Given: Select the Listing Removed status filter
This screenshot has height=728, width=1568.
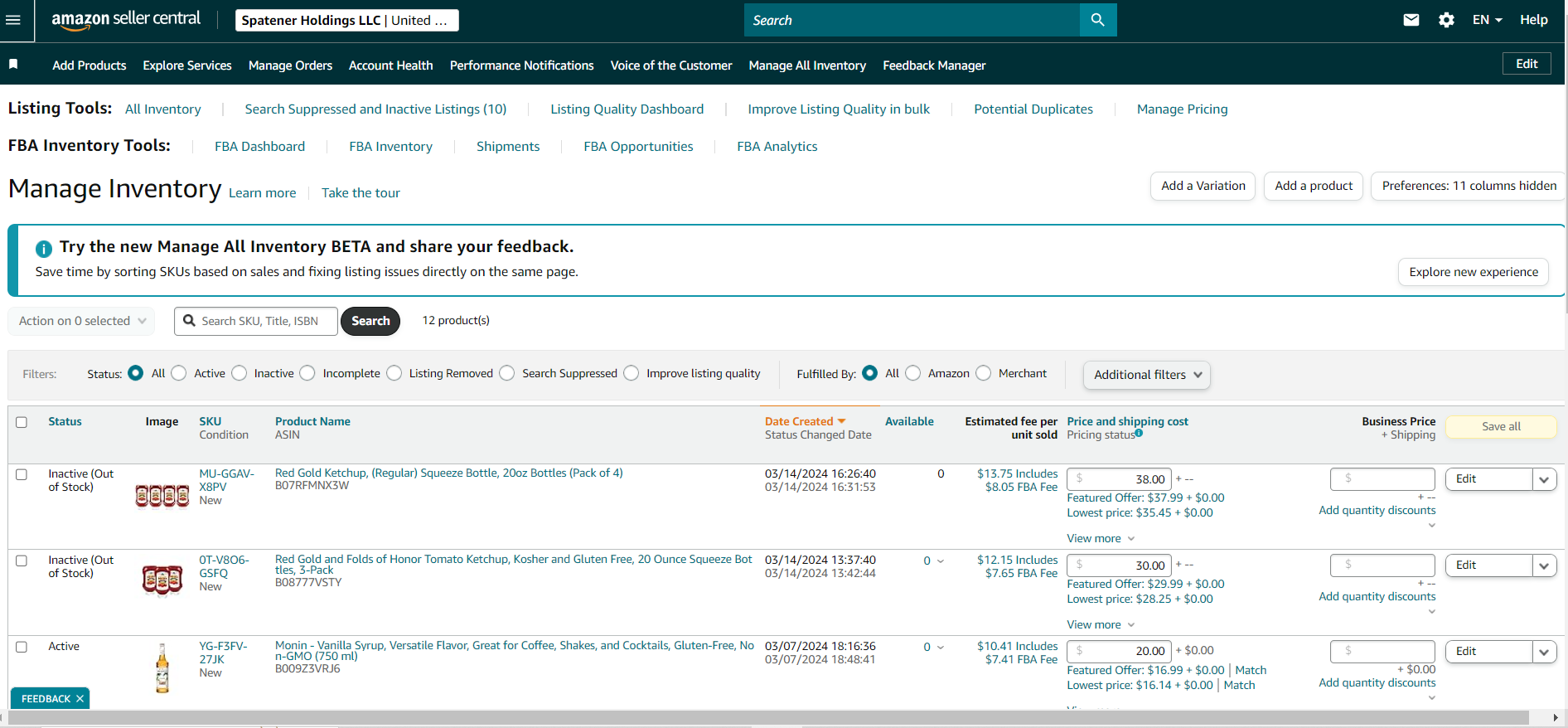Looking at the screenshot, I should point(394,373).
